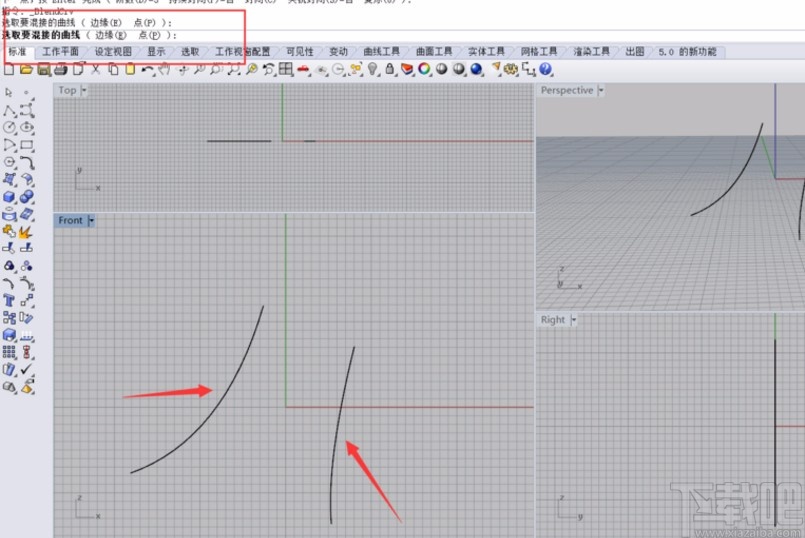Open the 出图 tab
Image resolution: width=805 pixels, height=538 pixels.
coord(635,52)
